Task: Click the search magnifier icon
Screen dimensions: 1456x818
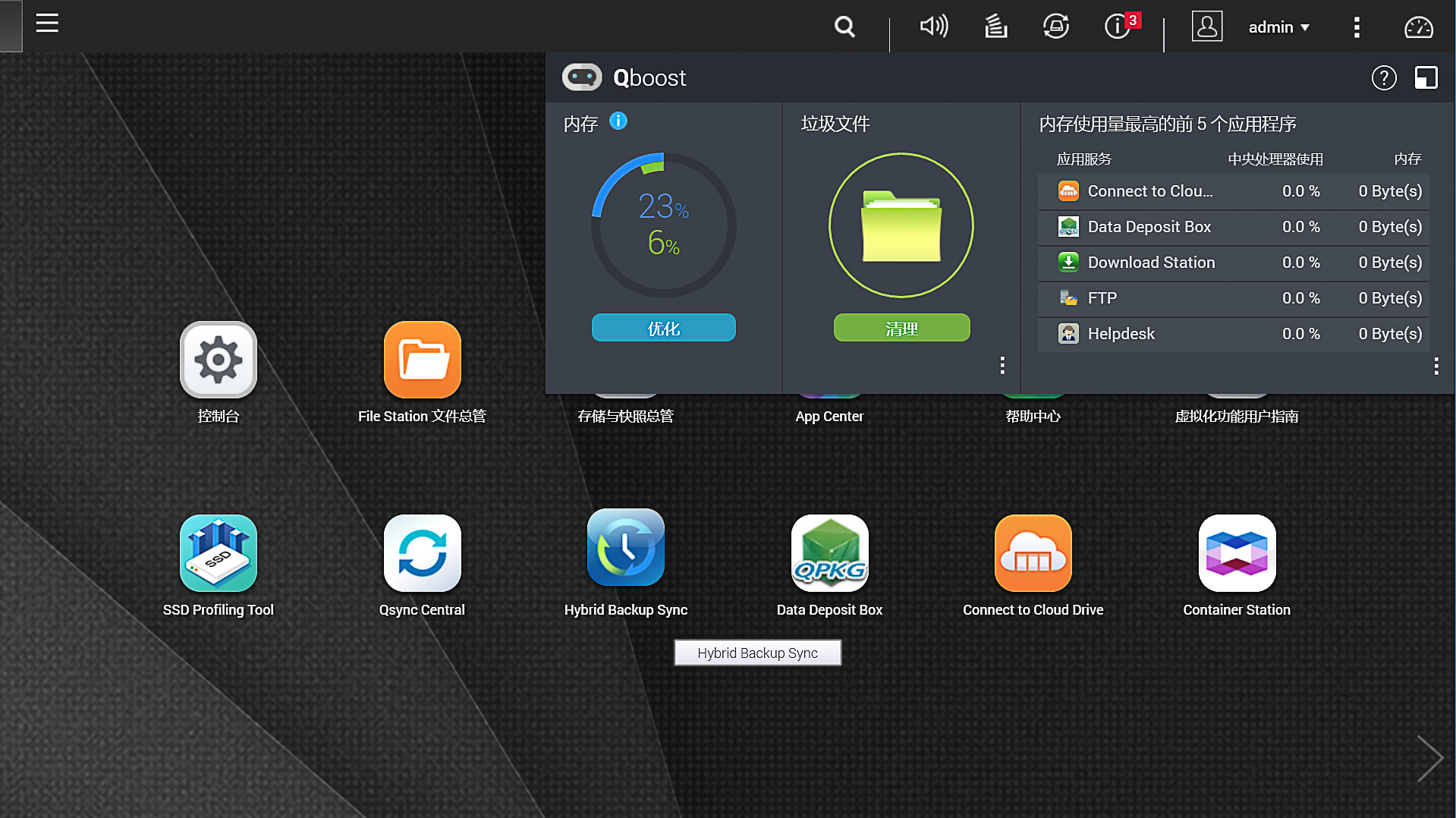Action: (844, 27)
